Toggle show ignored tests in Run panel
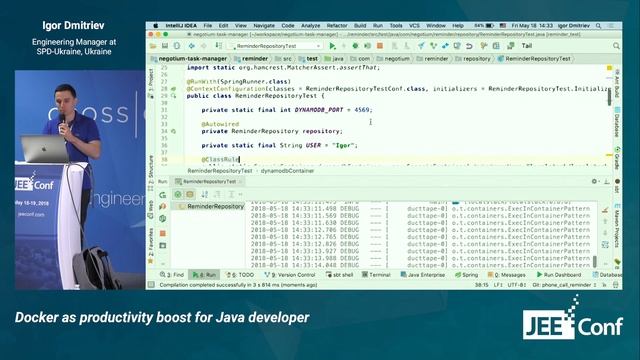This screenshot has height=360, width=640. coord(190,195)
